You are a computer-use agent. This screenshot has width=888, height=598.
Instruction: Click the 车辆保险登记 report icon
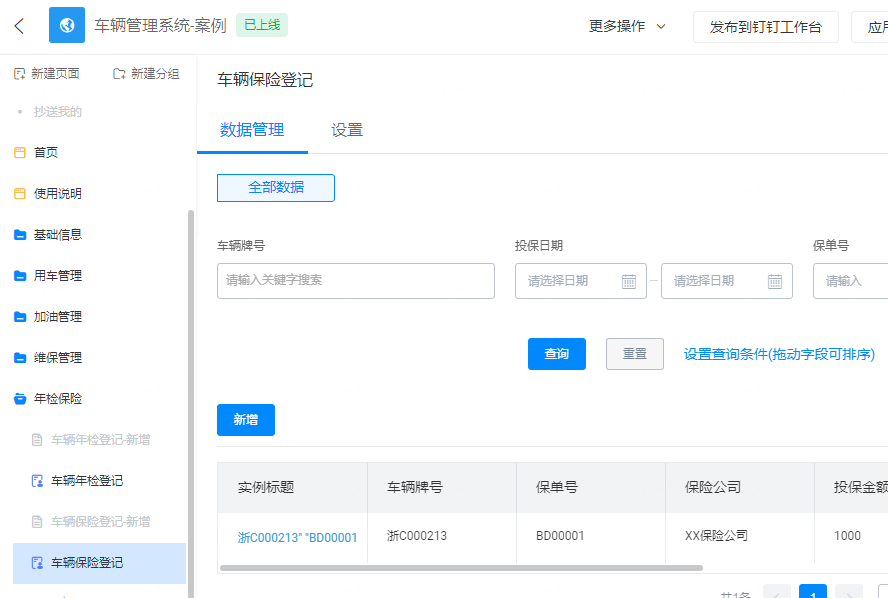pyautogui.click(x=37, y=563)
